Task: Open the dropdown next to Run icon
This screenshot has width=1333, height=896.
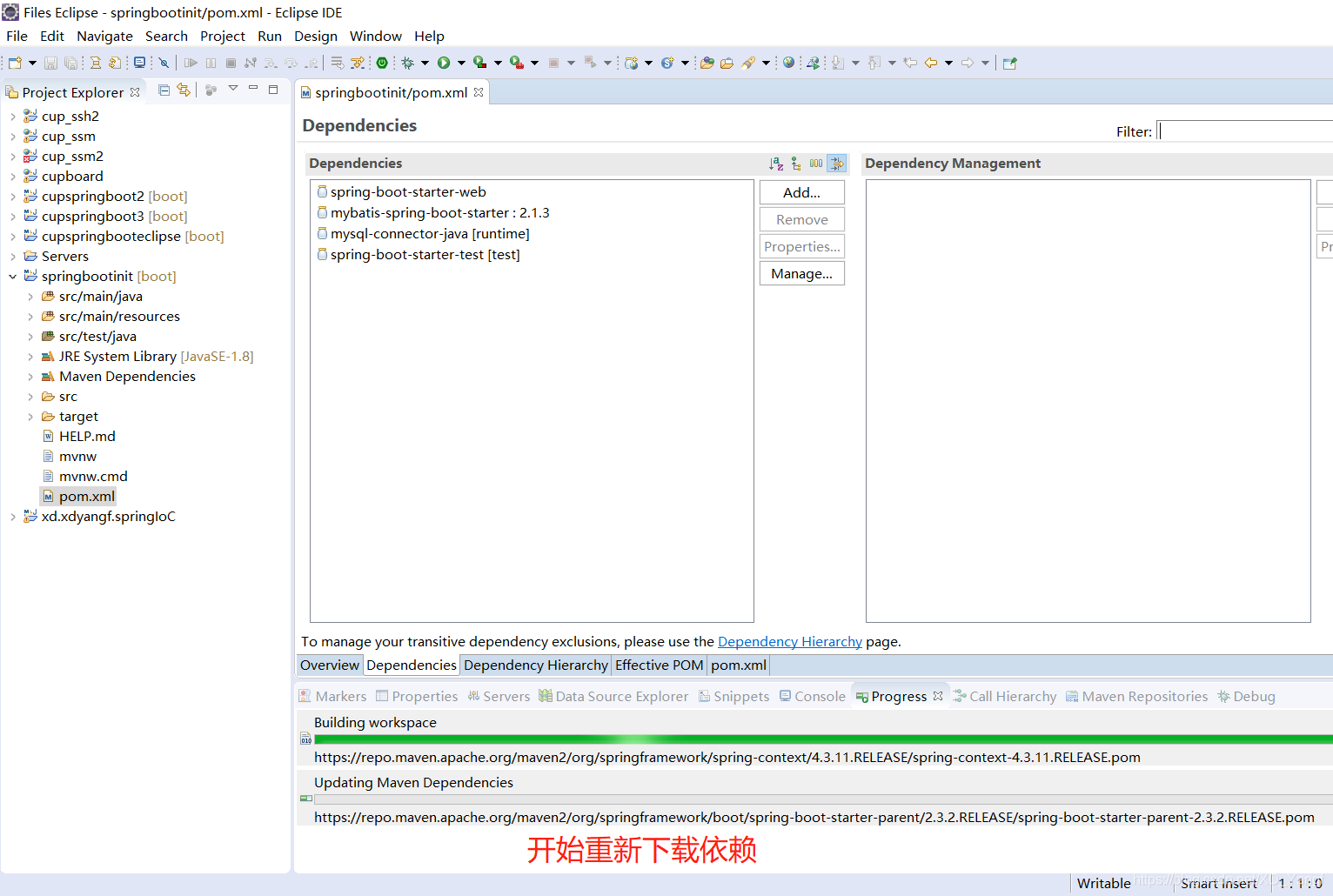Action: tap(461, 63)
